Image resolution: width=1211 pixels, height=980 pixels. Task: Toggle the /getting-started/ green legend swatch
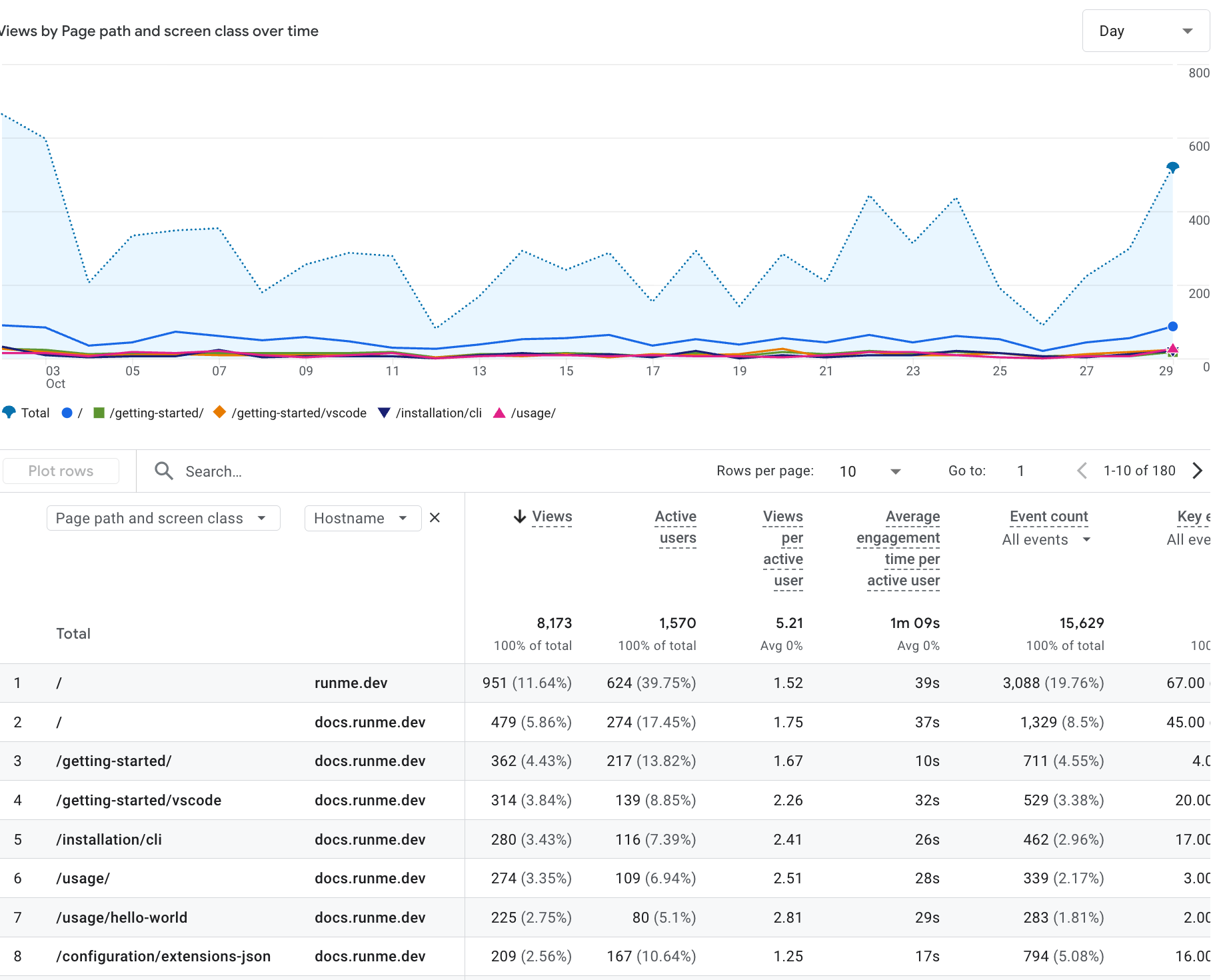pos(99,413)
